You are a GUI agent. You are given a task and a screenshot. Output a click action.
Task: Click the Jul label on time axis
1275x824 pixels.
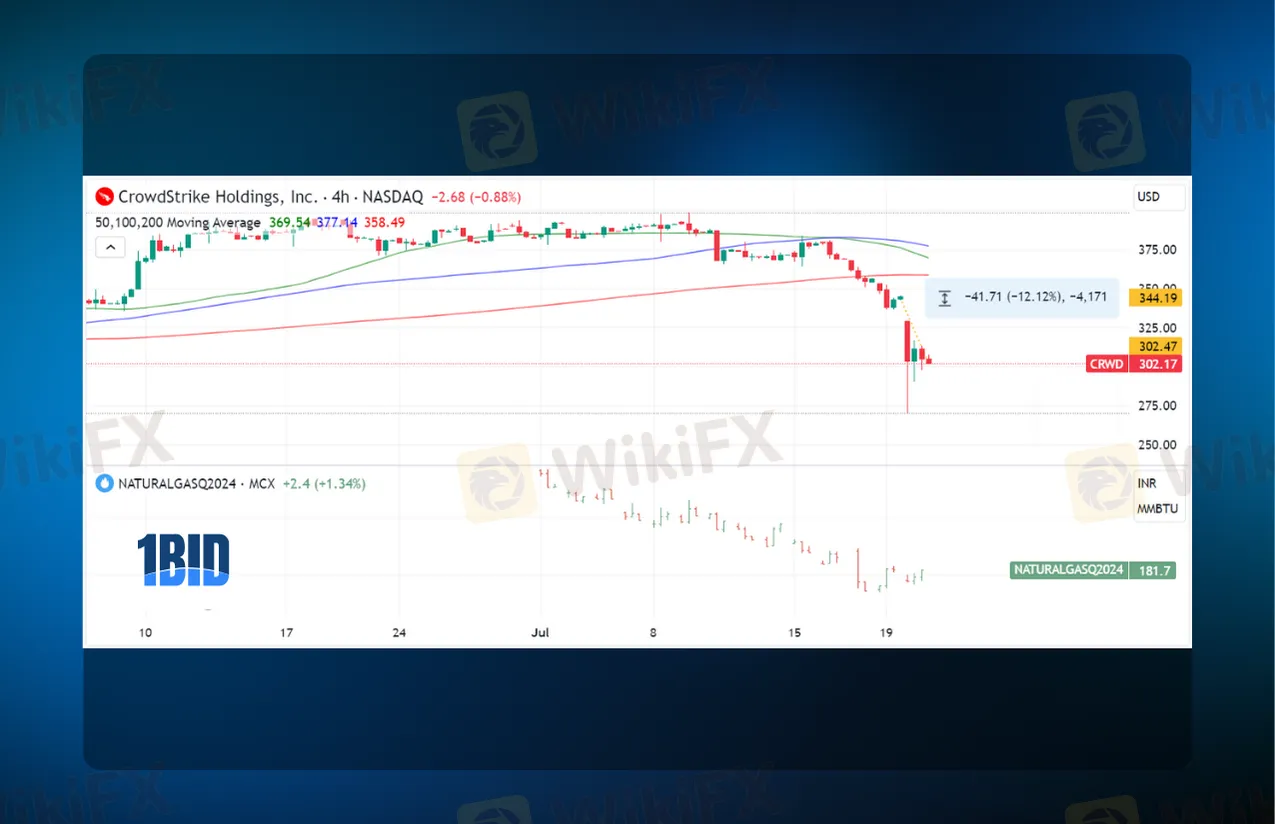click(x=540, y=633)
